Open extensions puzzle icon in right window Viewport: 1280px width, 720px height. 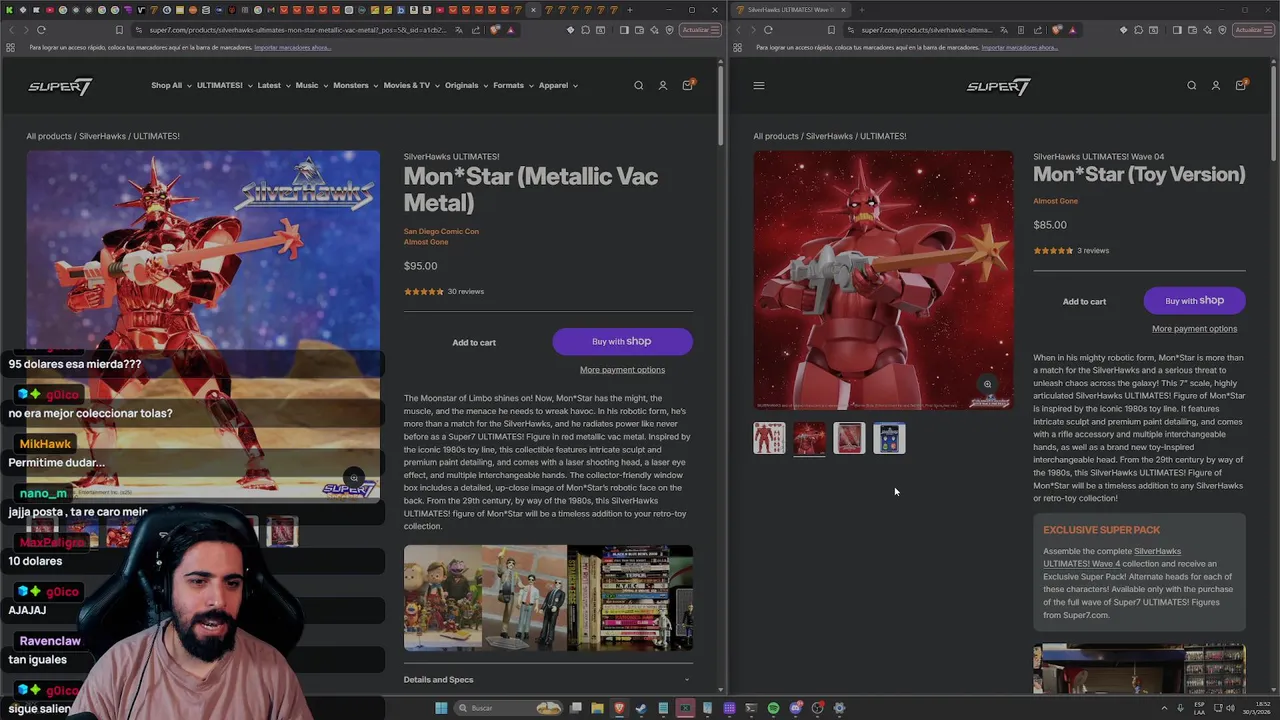point(1139,30)
